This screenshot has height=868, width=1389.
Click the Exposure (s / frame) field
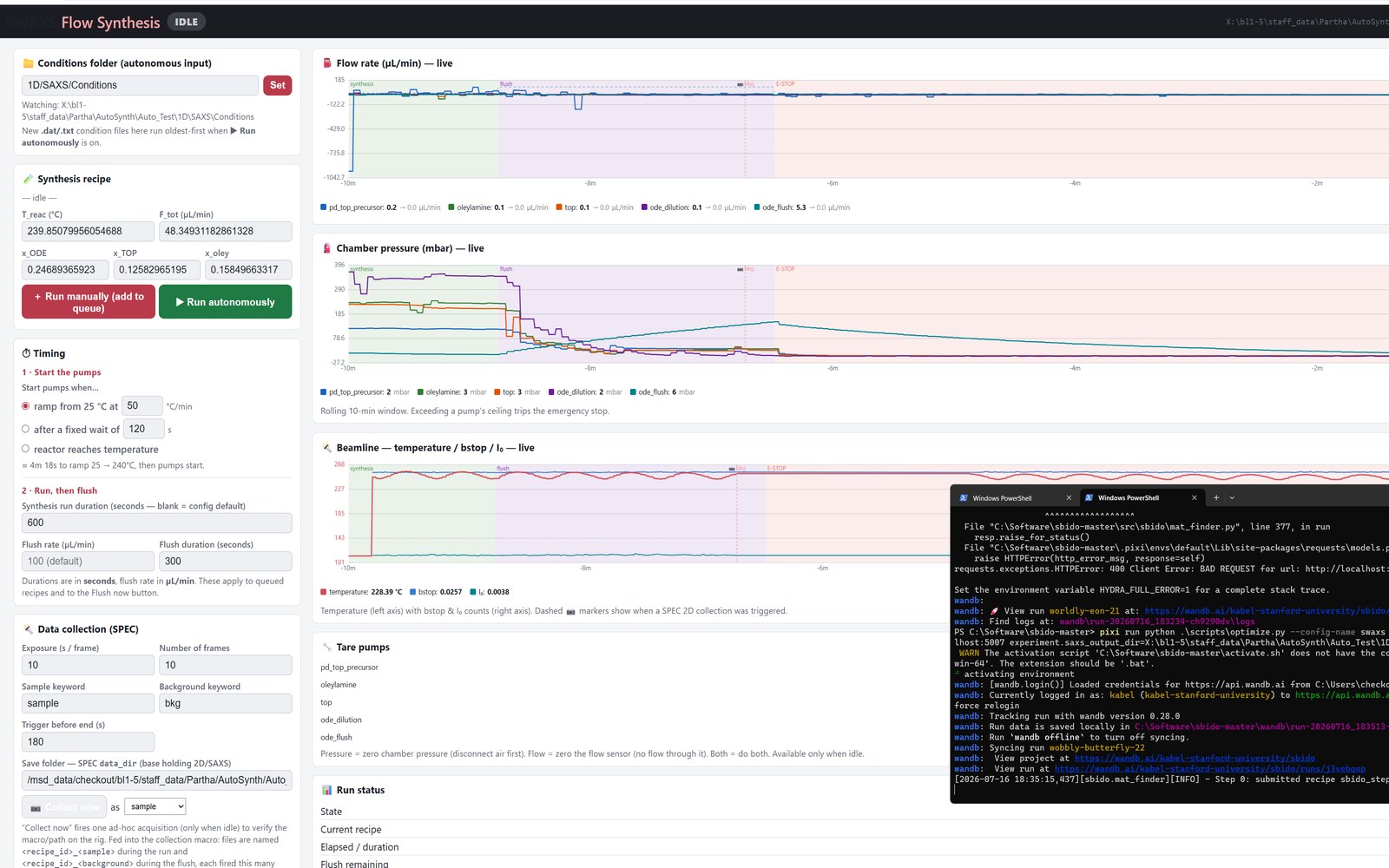pyautogui.click(x=88, y=665)
